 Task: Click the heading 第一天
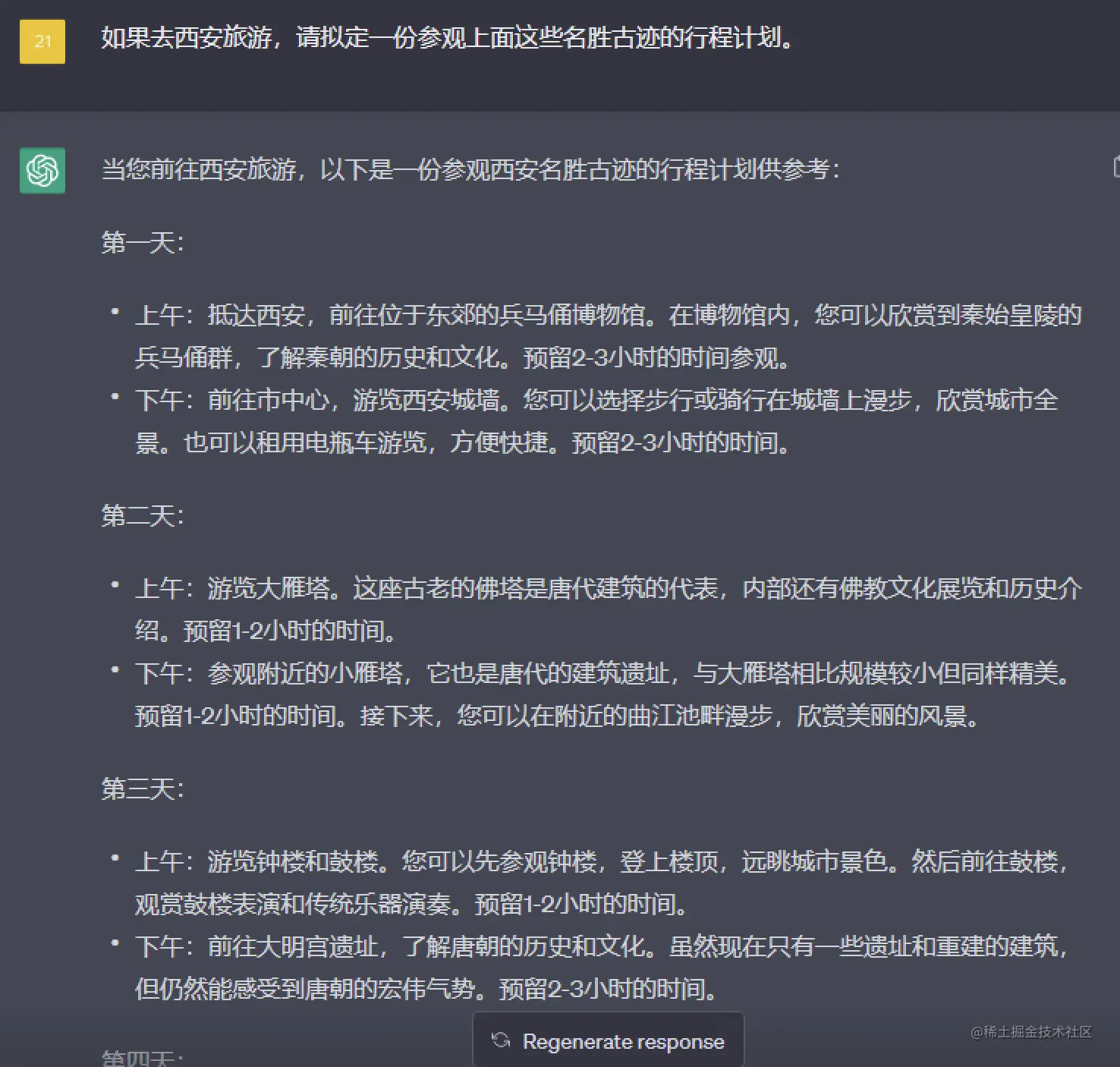(x=143, y=243)
